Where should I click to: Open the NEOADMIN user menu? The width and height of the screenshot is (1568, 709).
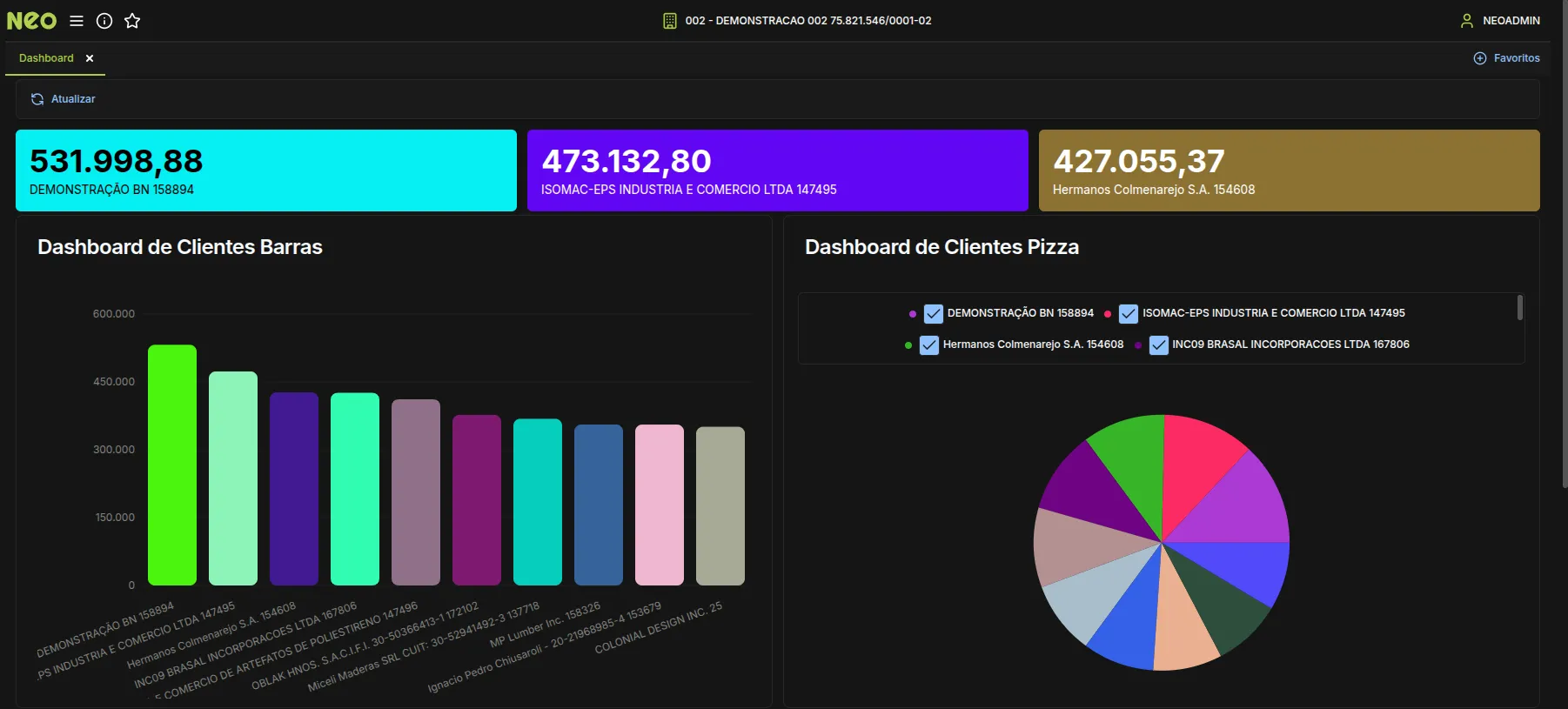1511,21
